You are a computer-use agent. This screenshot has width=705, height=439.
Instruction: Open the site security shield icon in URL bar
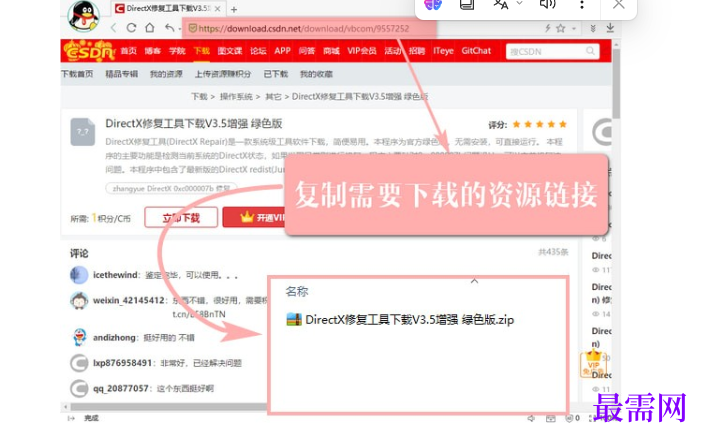192,28
